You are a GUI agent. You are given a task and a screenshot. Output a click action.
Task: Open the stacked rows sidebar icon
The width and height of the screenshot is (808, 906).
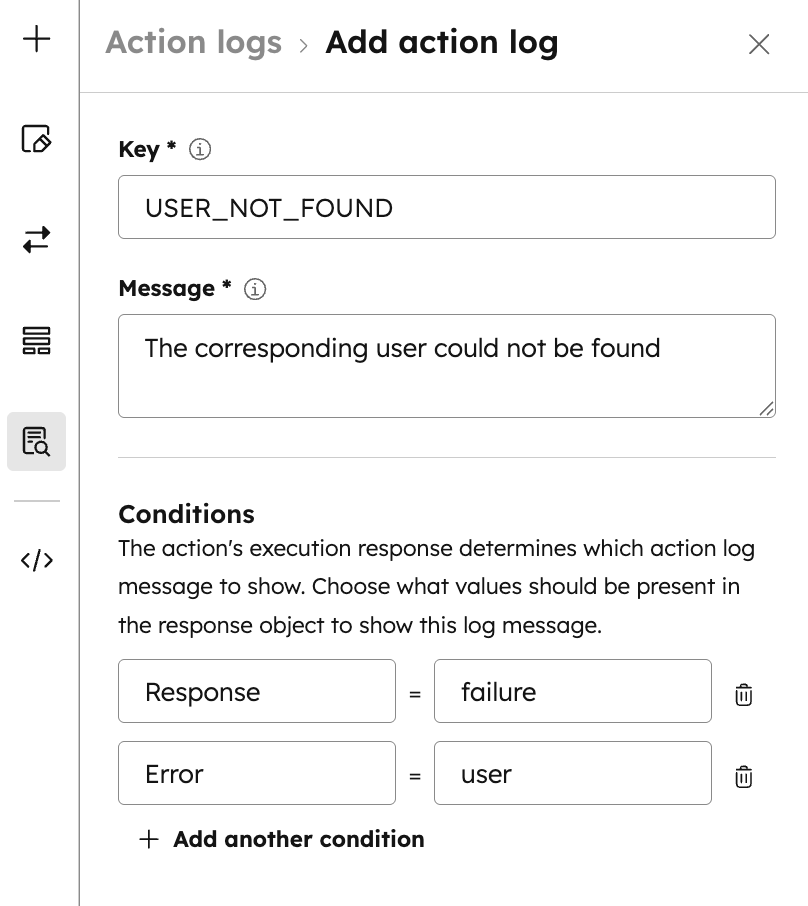(37, 341)
